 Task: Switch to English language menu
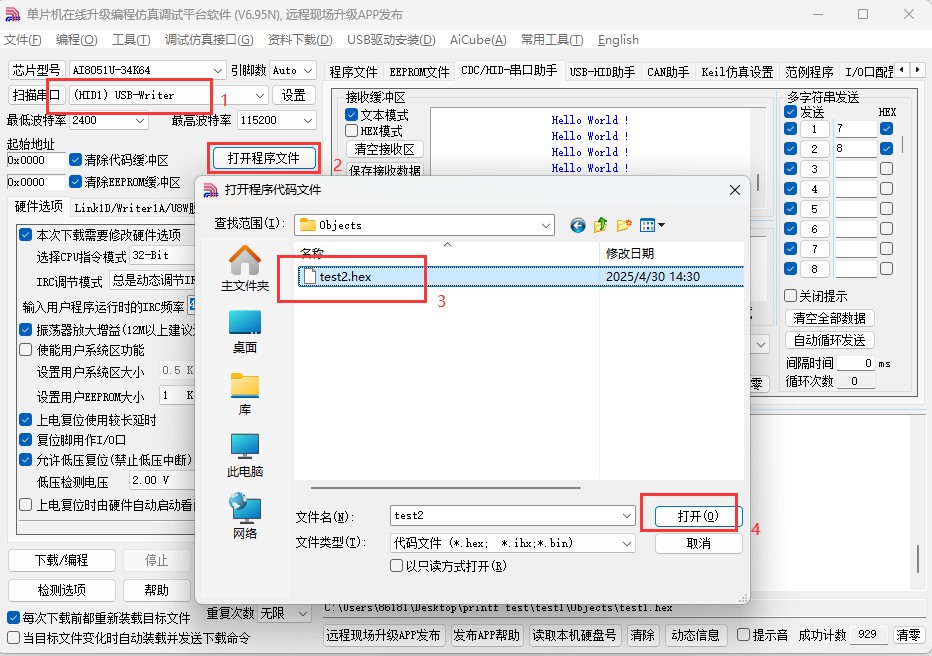pyautogui.click(x=618, y=40)
